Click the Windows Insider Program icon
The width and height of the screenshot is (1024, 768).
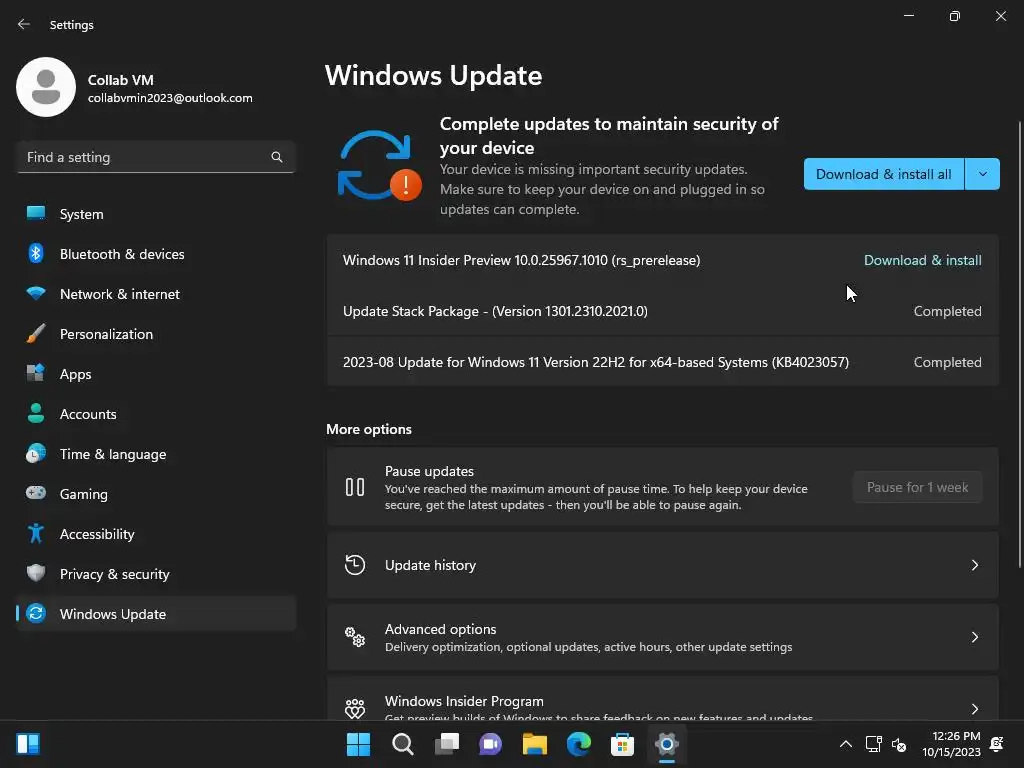click(355, 709)
